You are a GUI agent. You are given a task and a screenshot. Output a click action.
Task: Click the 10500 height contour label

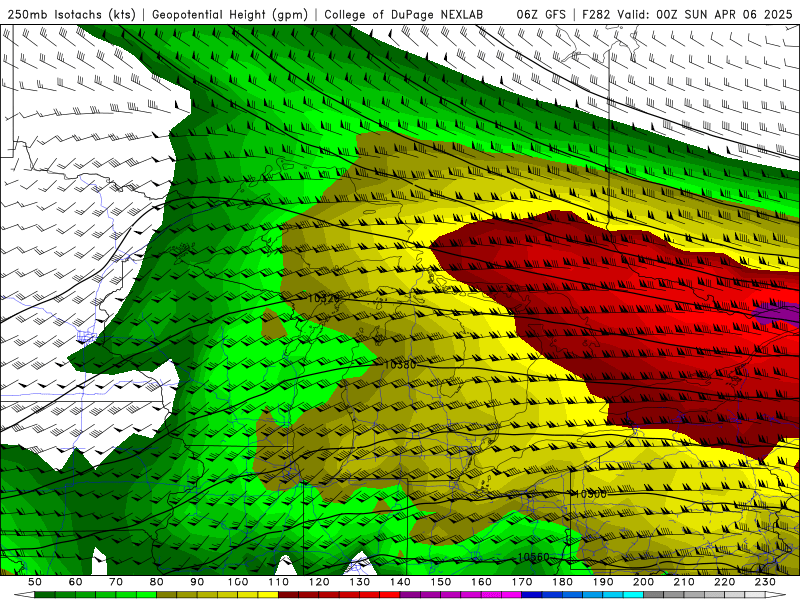click(x=590, y=494)
